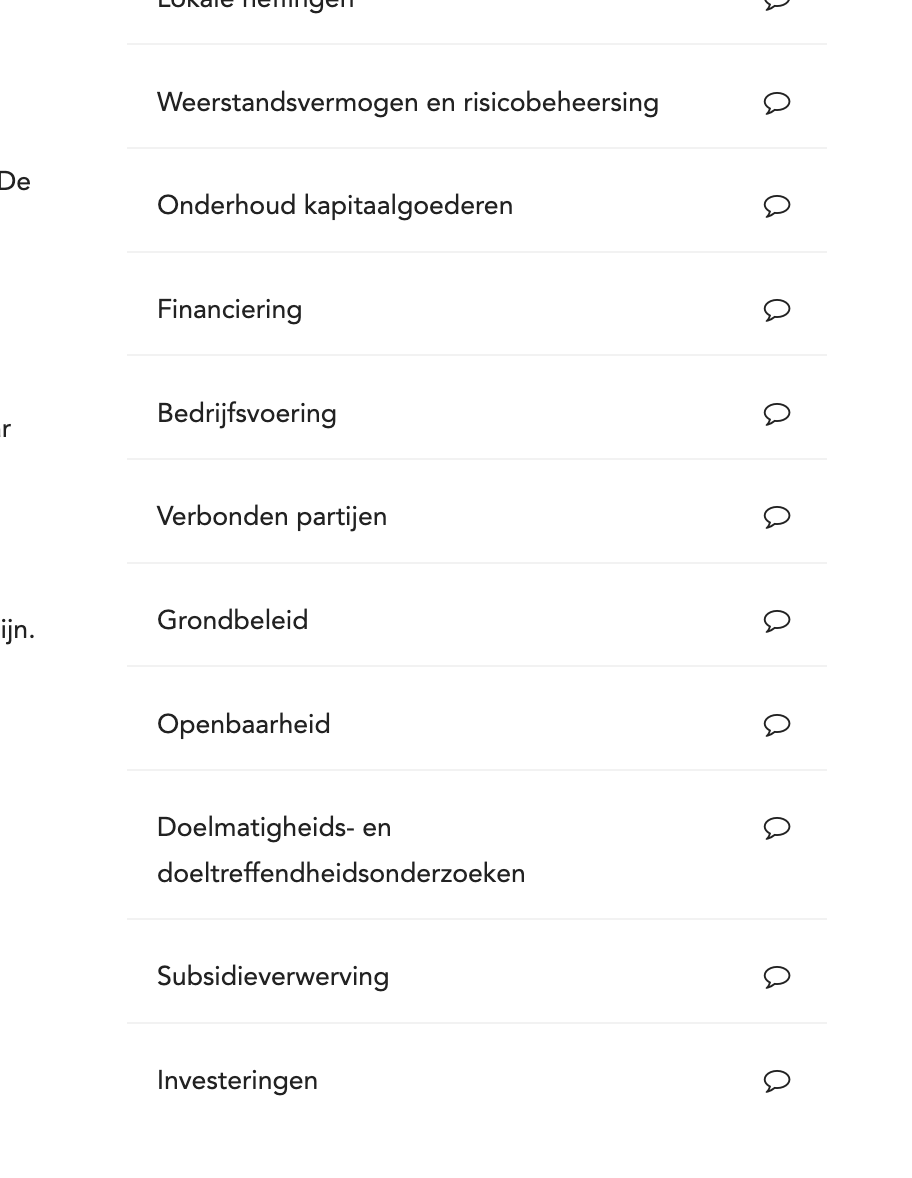
Task: Go to Onderhoud kapitaalgoederen section
Action: coord(334,206)
